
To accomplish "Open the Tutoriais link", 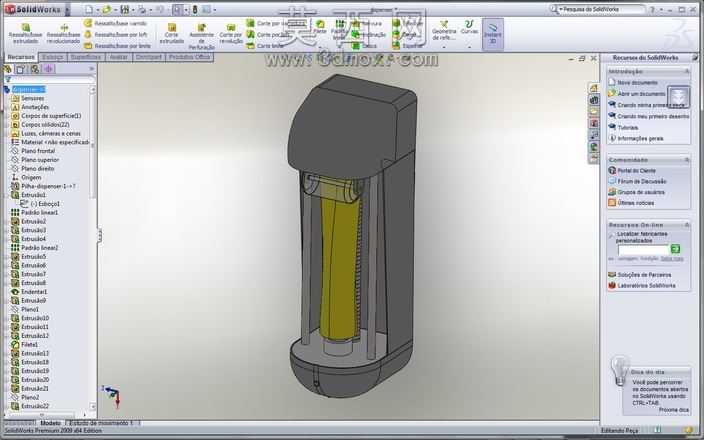I will tap(628, 128).
